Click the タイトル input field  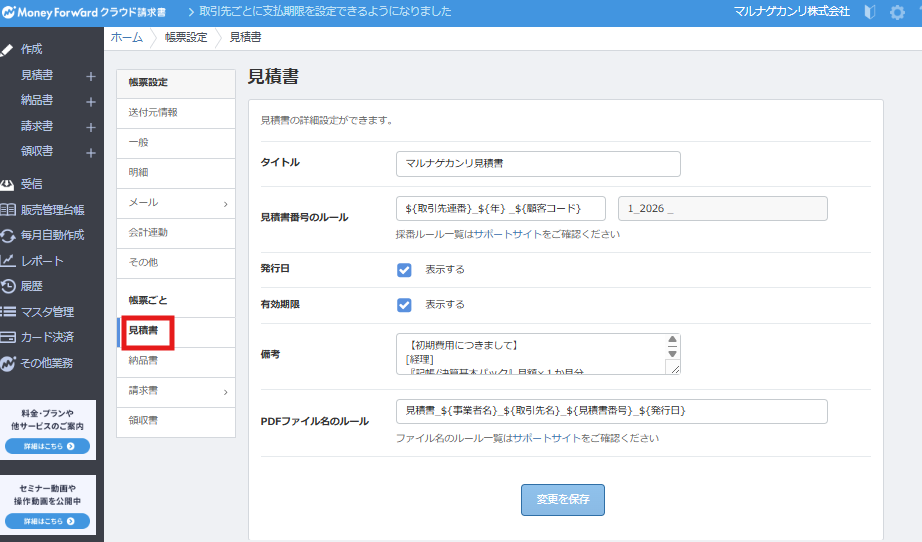click(x=538, y=163)
